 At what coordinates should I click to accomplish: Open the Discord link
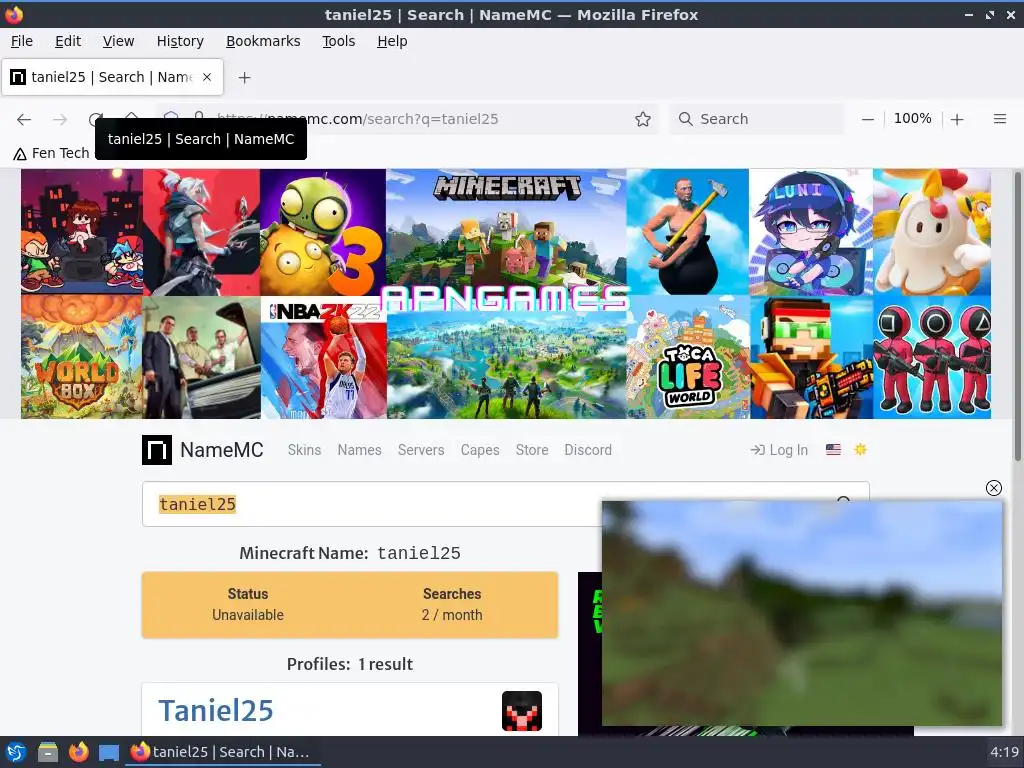pos(588,450)
